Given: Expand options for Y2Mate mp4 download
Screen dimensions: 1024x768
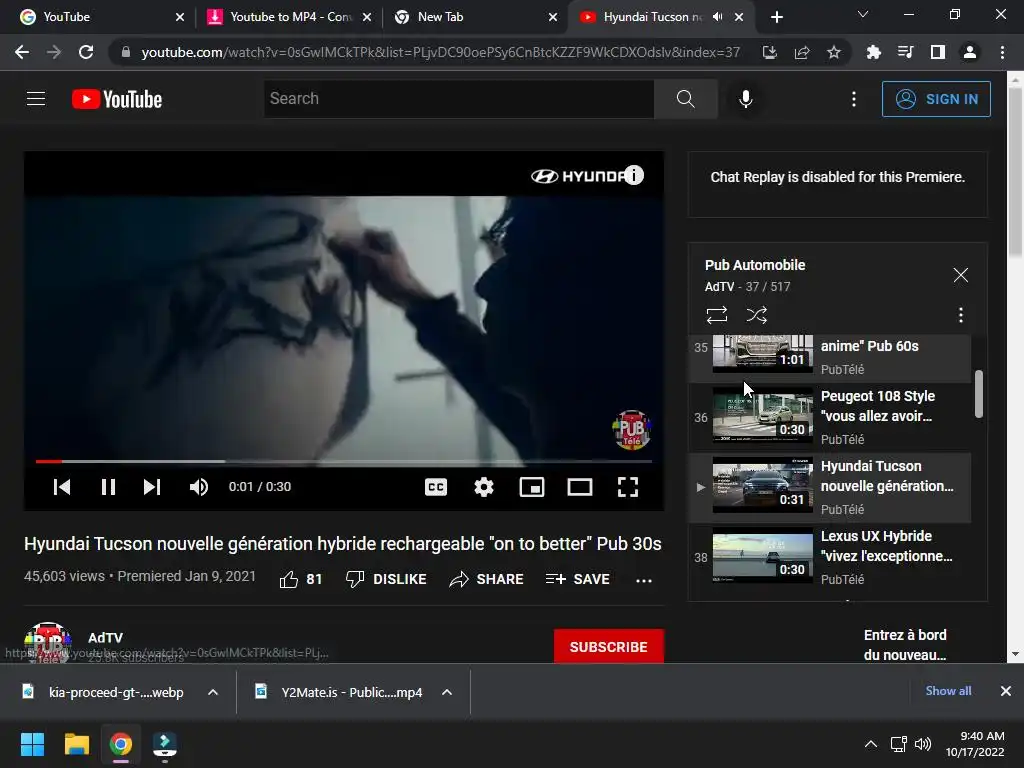Looking at the screenshot, I should coord(447,692).
